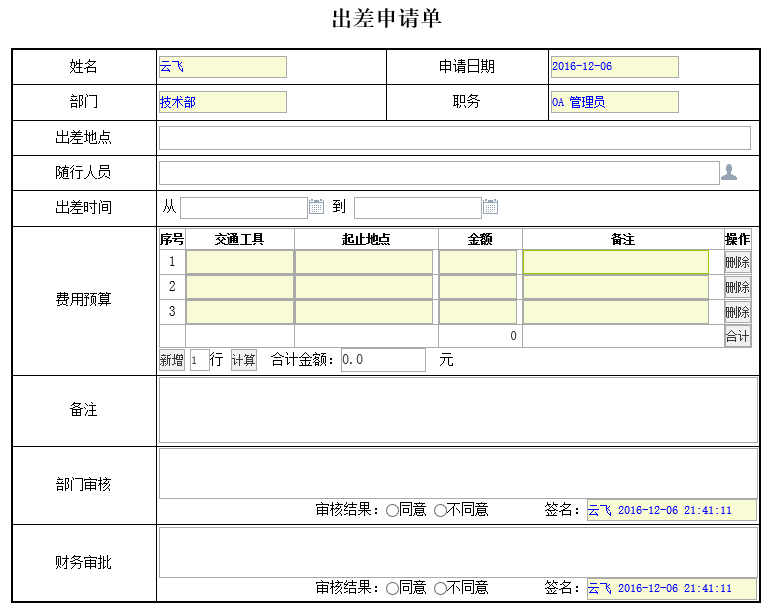Viewport: 769px width, 615px height.
Task: Click the 费用预算 row label
Action: [x=83, y=299]
